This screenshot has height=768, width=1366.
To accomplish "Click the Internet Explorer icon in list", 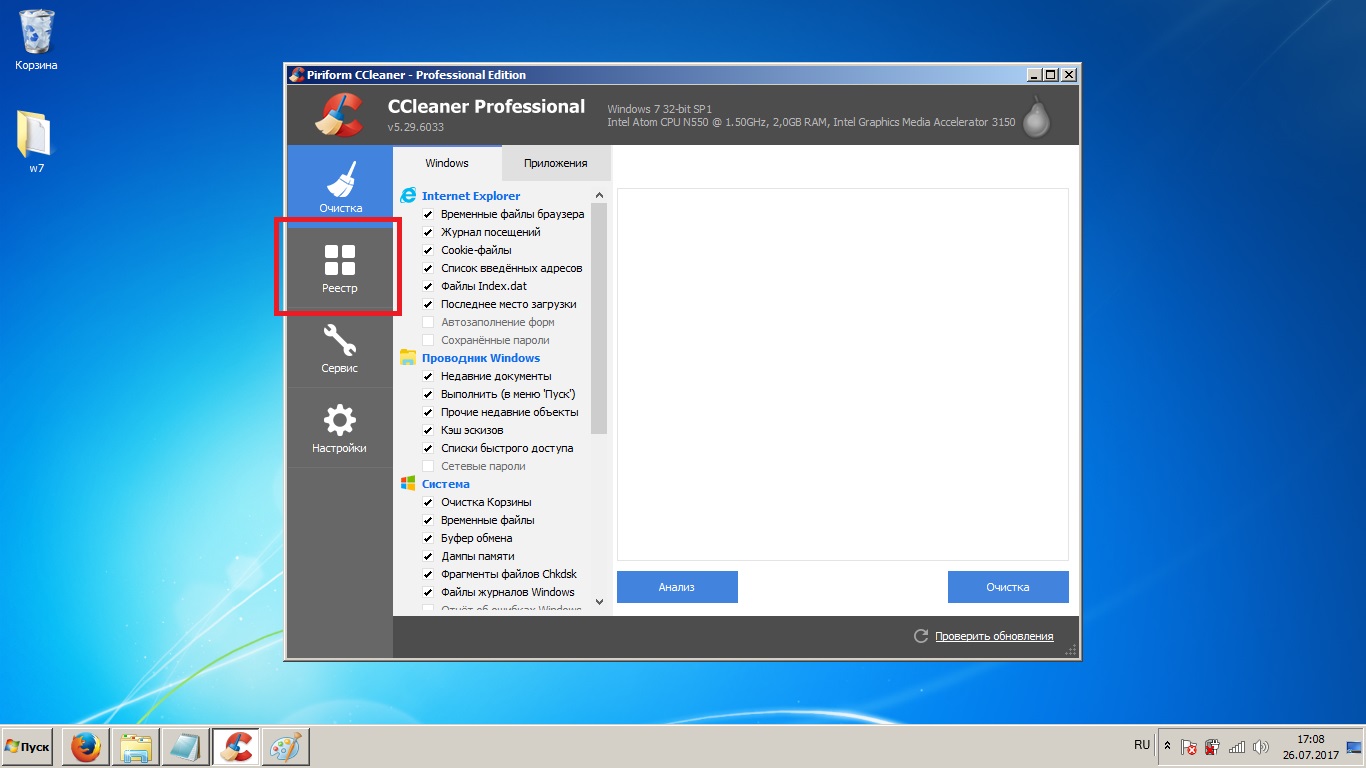I will click(408, 196).
